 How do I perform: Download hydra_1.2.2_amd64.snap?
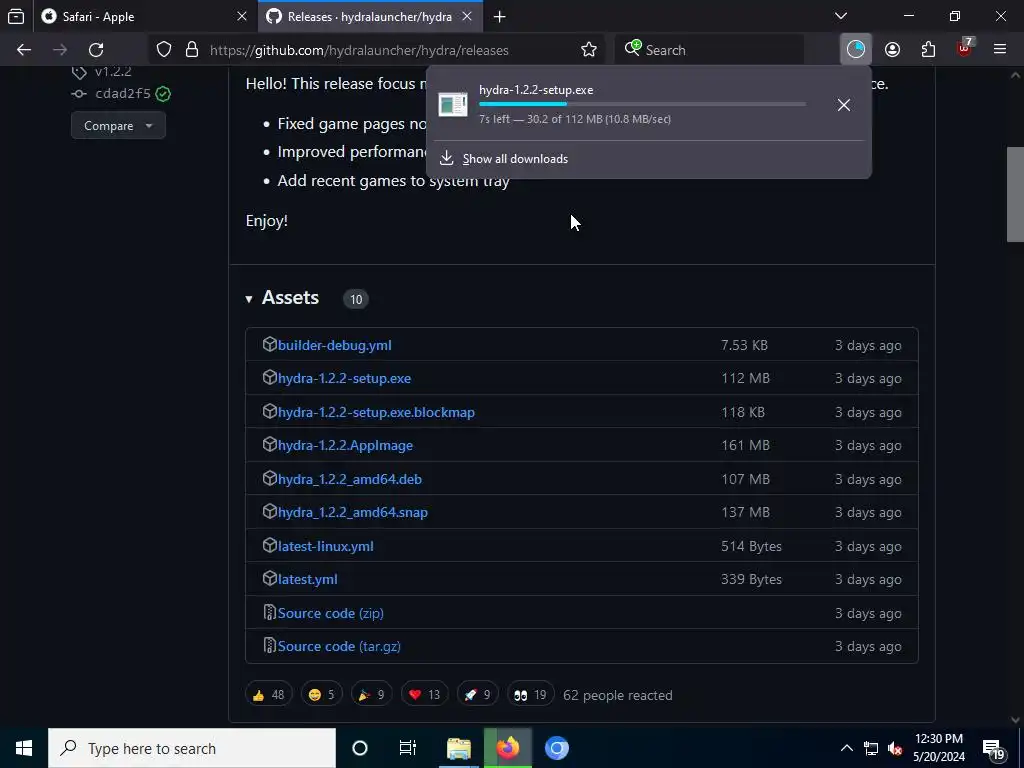353,513
